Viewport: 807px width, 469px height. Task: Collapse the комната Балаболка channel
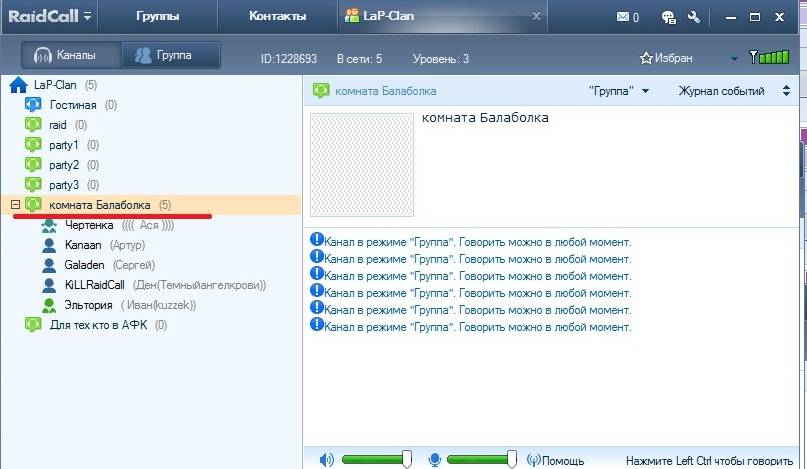[14, 205]
